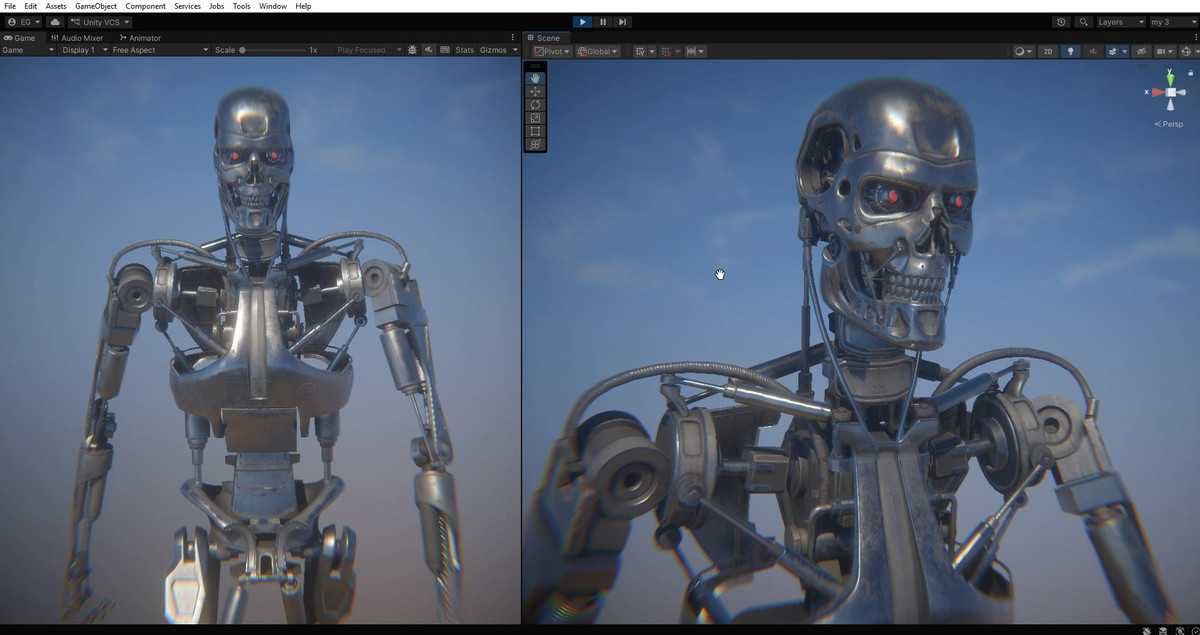The height and width of the screenshot is (635, 1200).
Task: Toggle grid snapping icon
Action: (x=665, y=51)
